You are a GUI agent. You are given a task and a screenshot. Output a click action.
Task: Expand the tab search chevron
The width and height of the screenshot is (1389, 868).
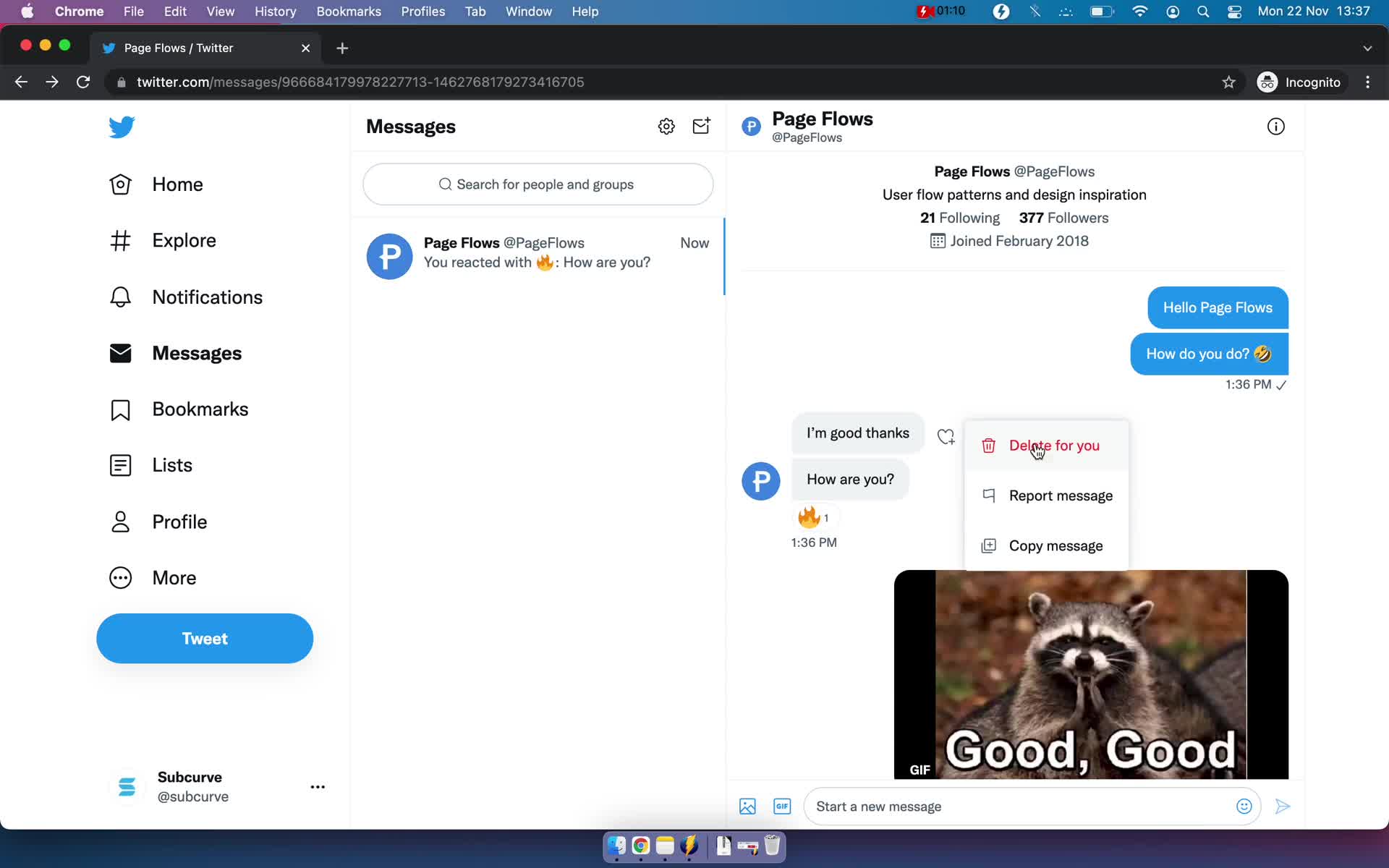[1367, 48]
